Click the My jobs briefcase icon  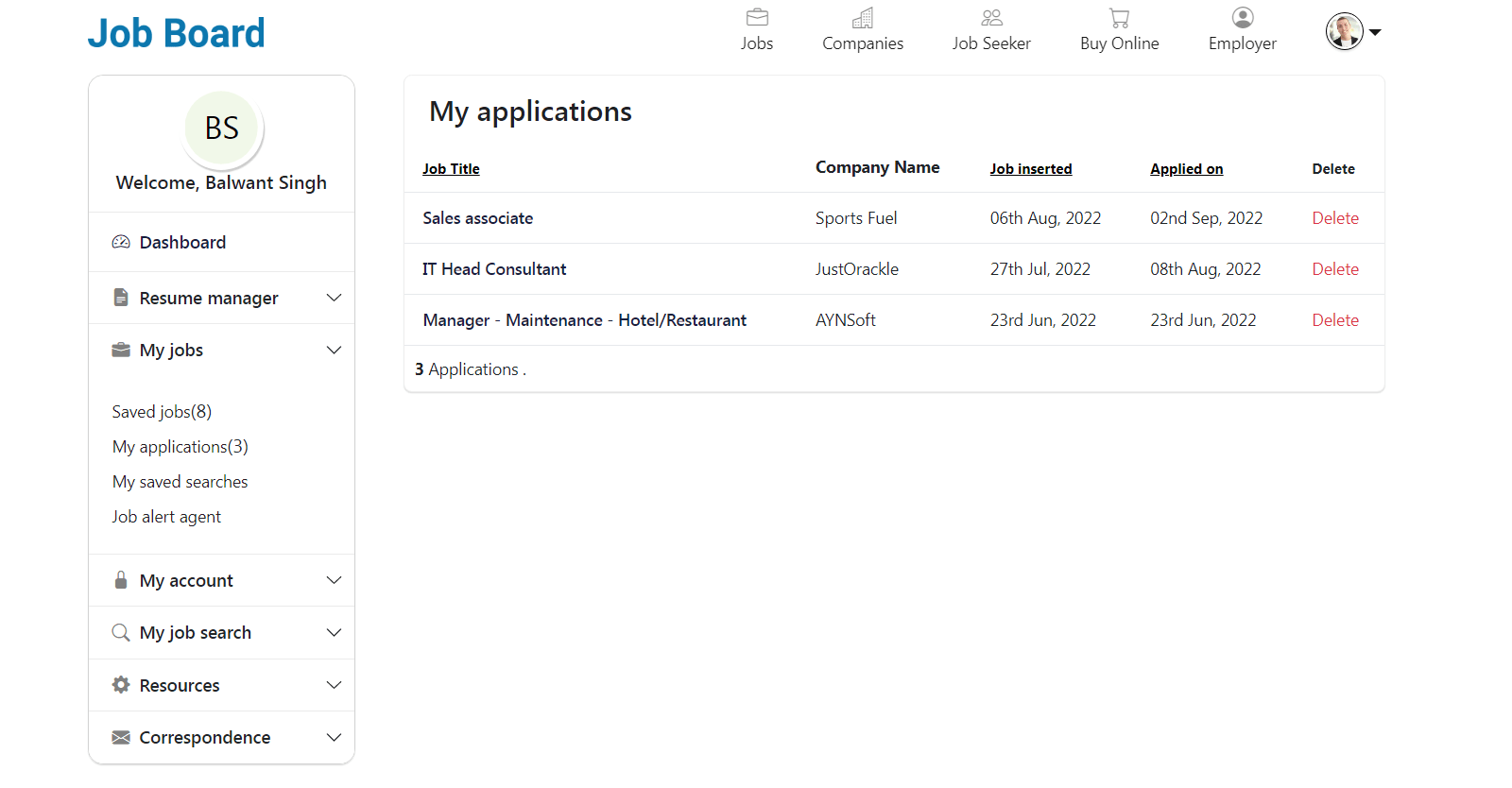coord(121,350)
